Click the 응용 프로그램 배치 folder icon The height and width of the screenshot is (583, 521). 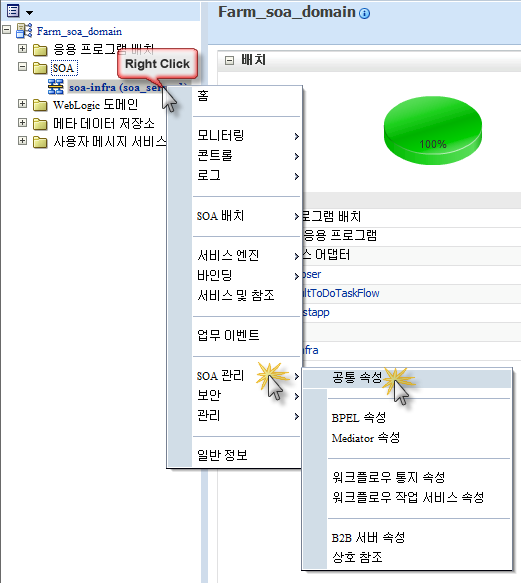coord(40,49)
